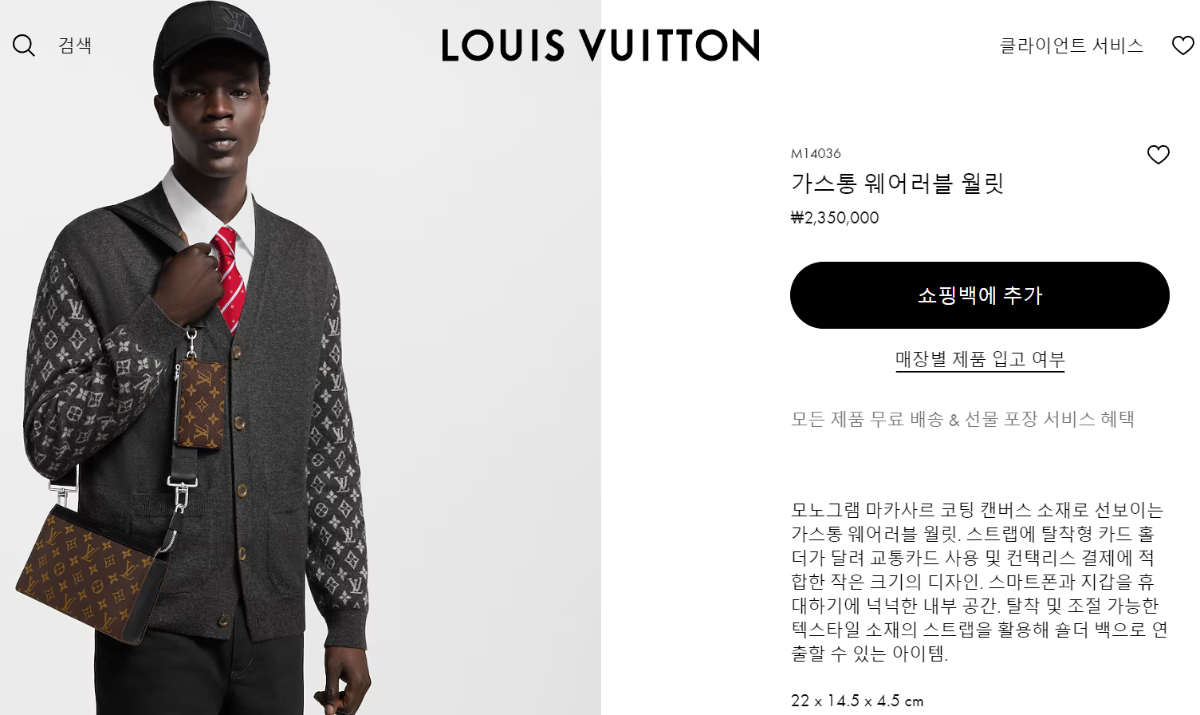Click the model's black cap in the image
Image resolution: width=1200 pixels, height=715 pixels.
click(x=210, y=38)
